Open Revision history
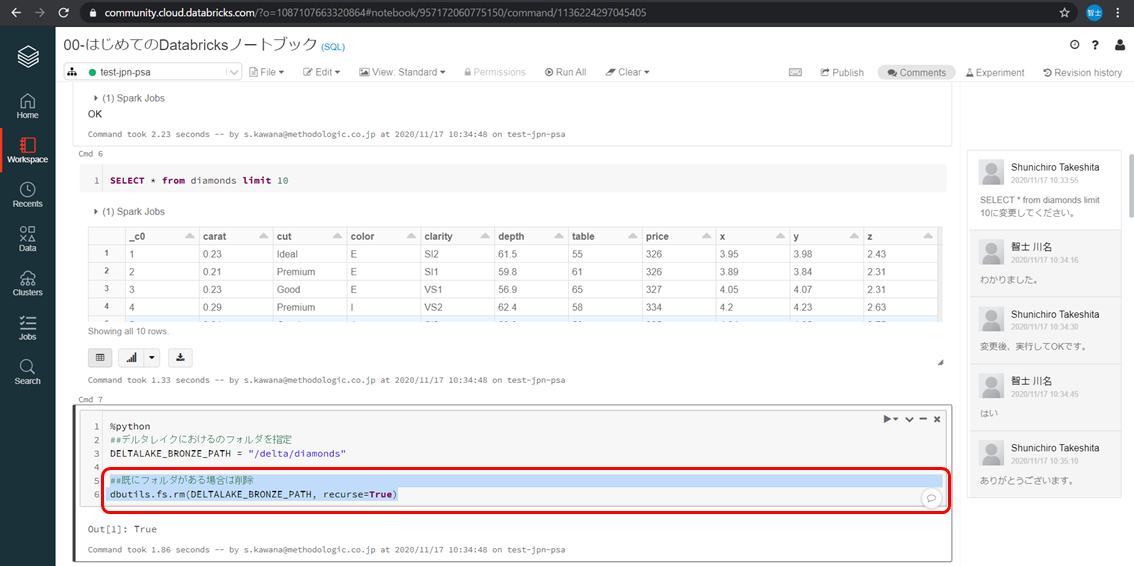The image size is (1134, 566). coord(1083,72)
